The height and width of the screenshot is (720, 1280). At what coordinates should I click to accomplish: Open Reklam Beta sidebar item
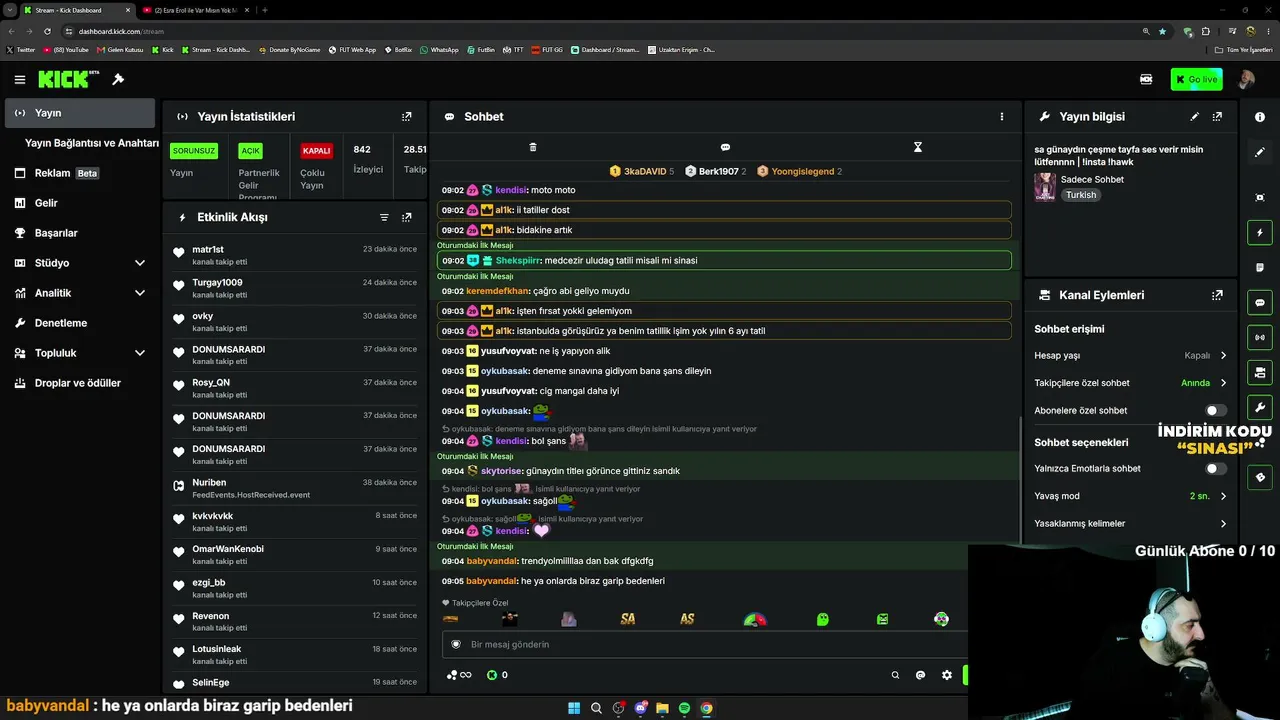tap(80, 173)
